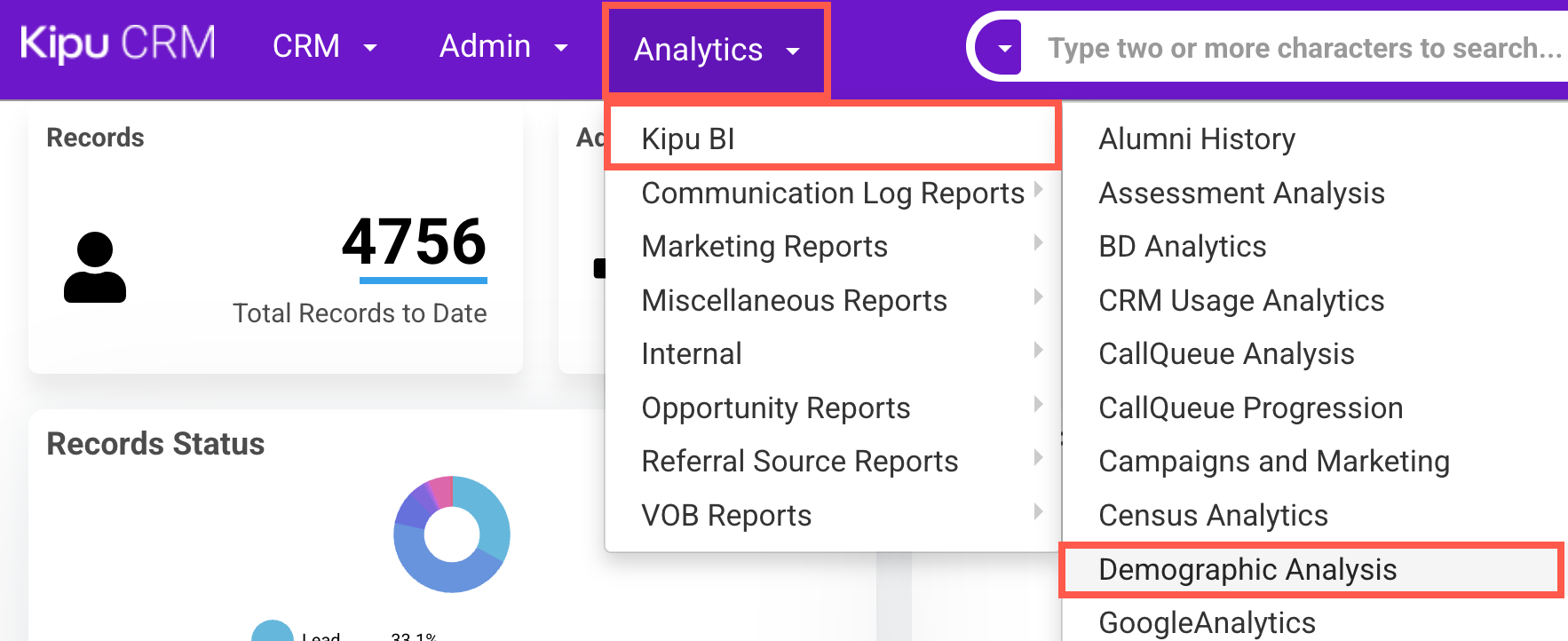Image resolution: width=1568 pixels, height=641 pixels.
Task: Click the person icon in Records card
Action: 95,267
